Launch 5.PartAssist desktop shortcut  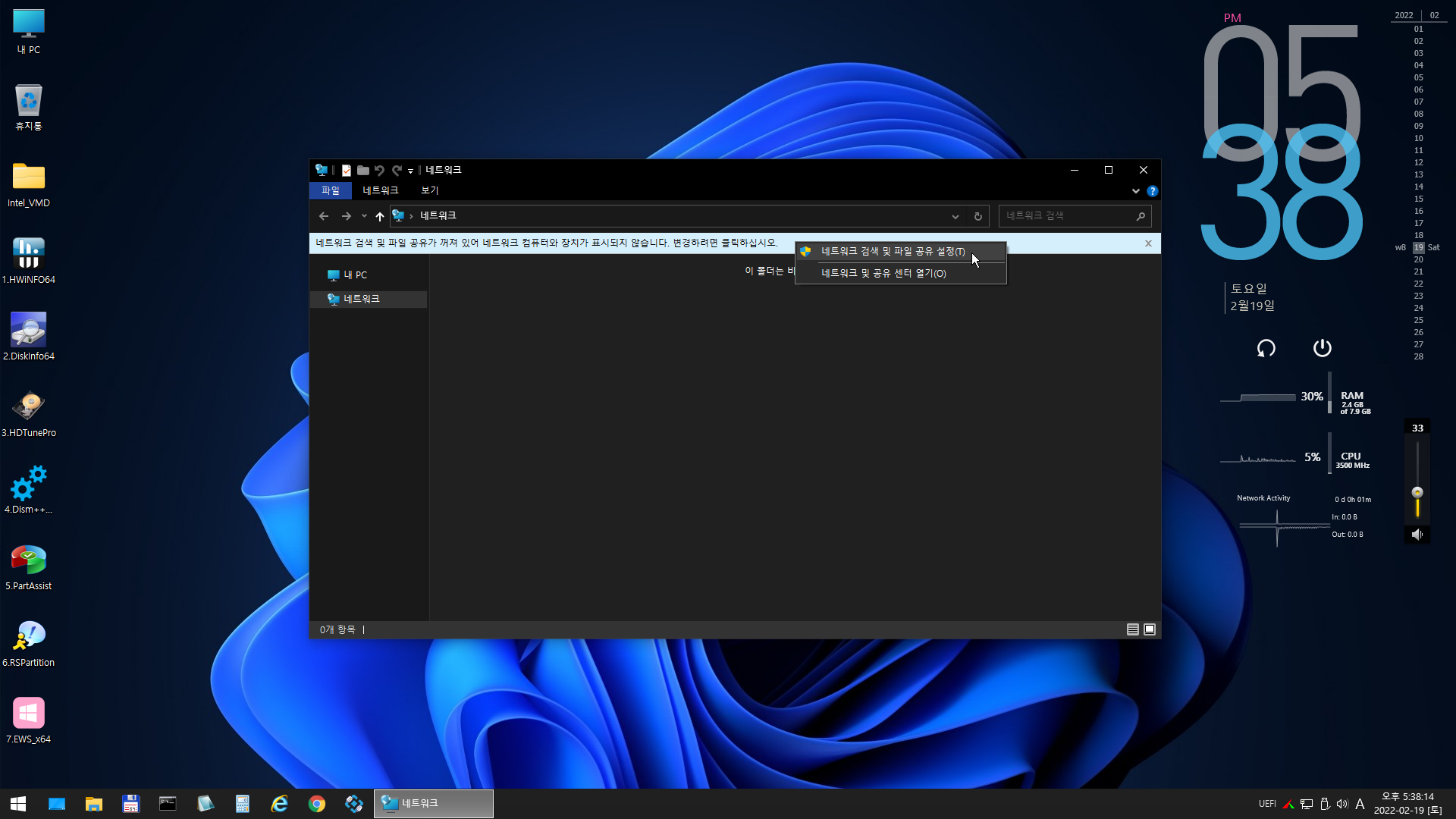pyautogui.click(x=29, y=567)
